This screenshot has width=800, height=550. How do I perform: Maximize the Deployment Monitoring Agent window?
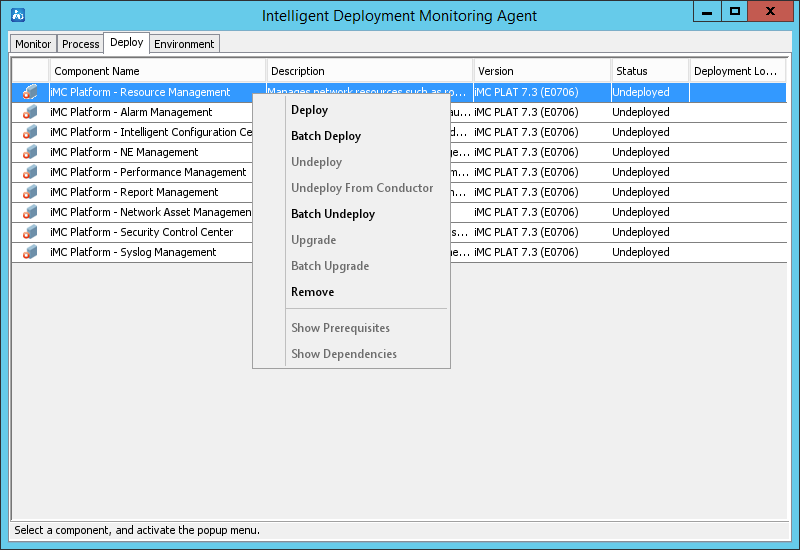coord(735,12)
